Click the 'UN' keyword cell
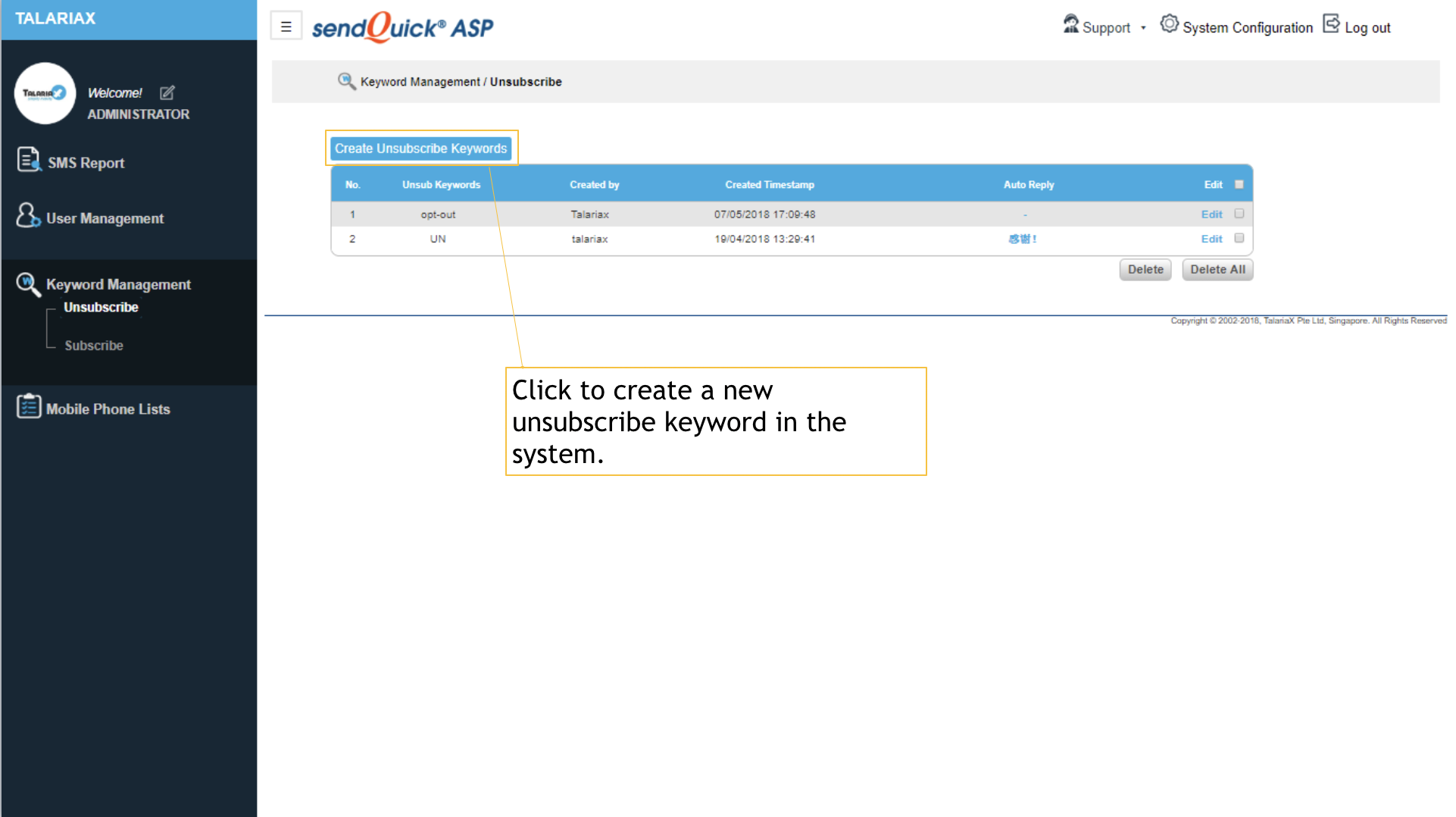 [x=438, y=239]
